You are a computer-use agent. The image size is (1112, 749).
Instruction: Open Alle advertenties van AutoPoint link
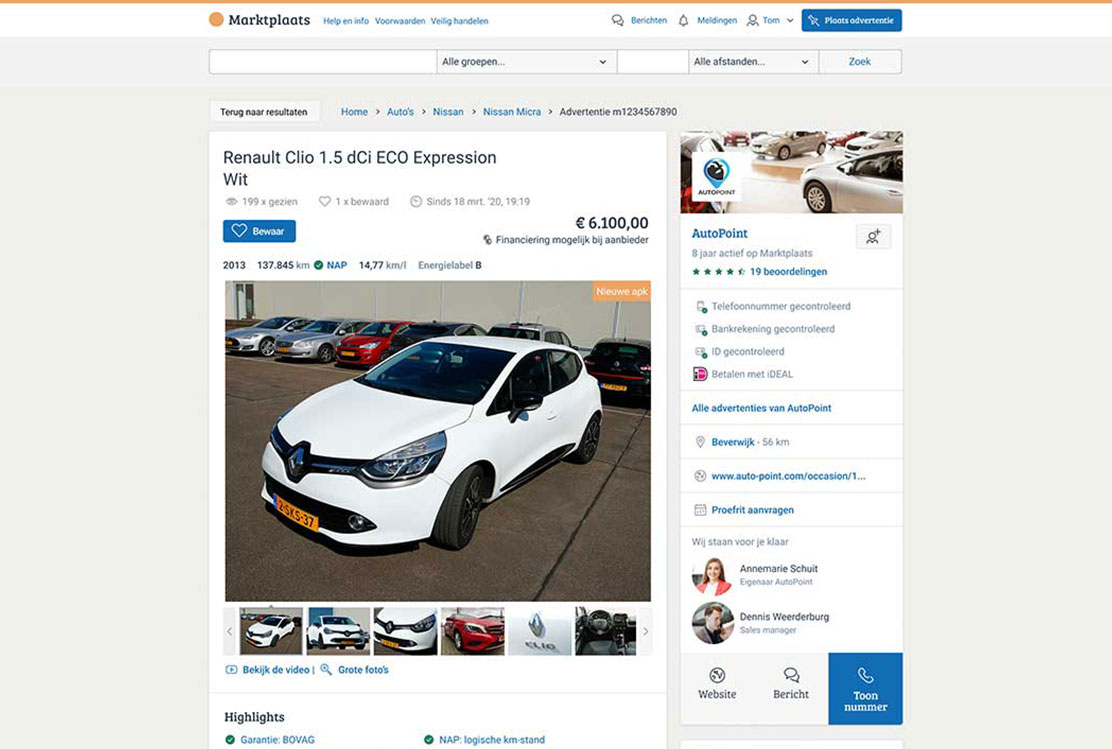click(762, 408)
